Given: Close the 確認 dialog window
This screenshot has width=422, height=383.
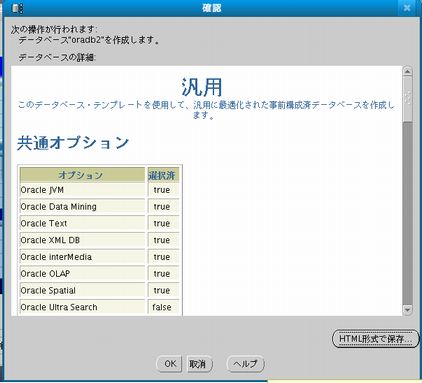Looking at the screenshot, I should coord(407,8).
